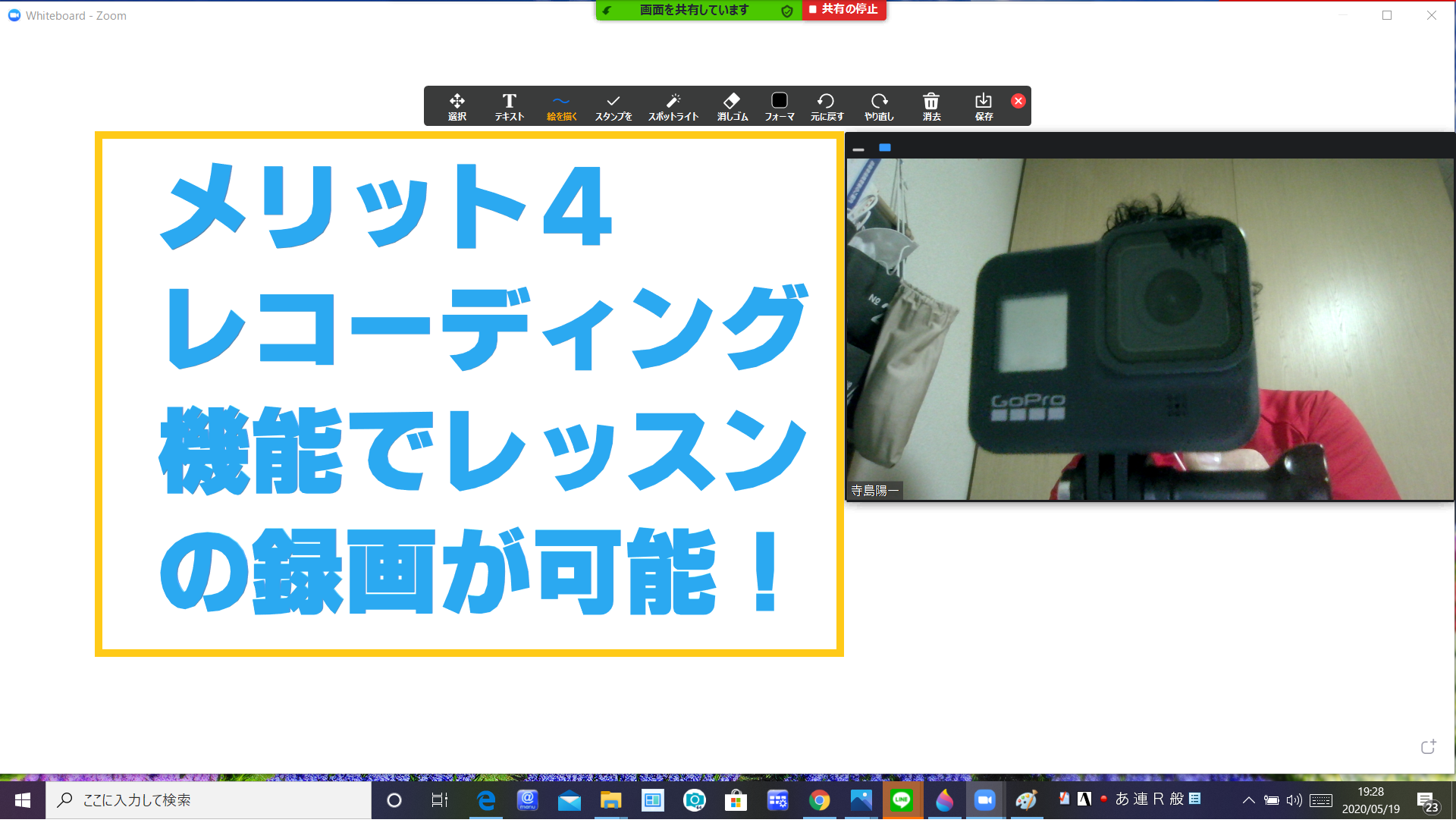Screen dimensions: 1456x826
Task: Close the annotation toolbar red X
Action: tap(1018, 101)
